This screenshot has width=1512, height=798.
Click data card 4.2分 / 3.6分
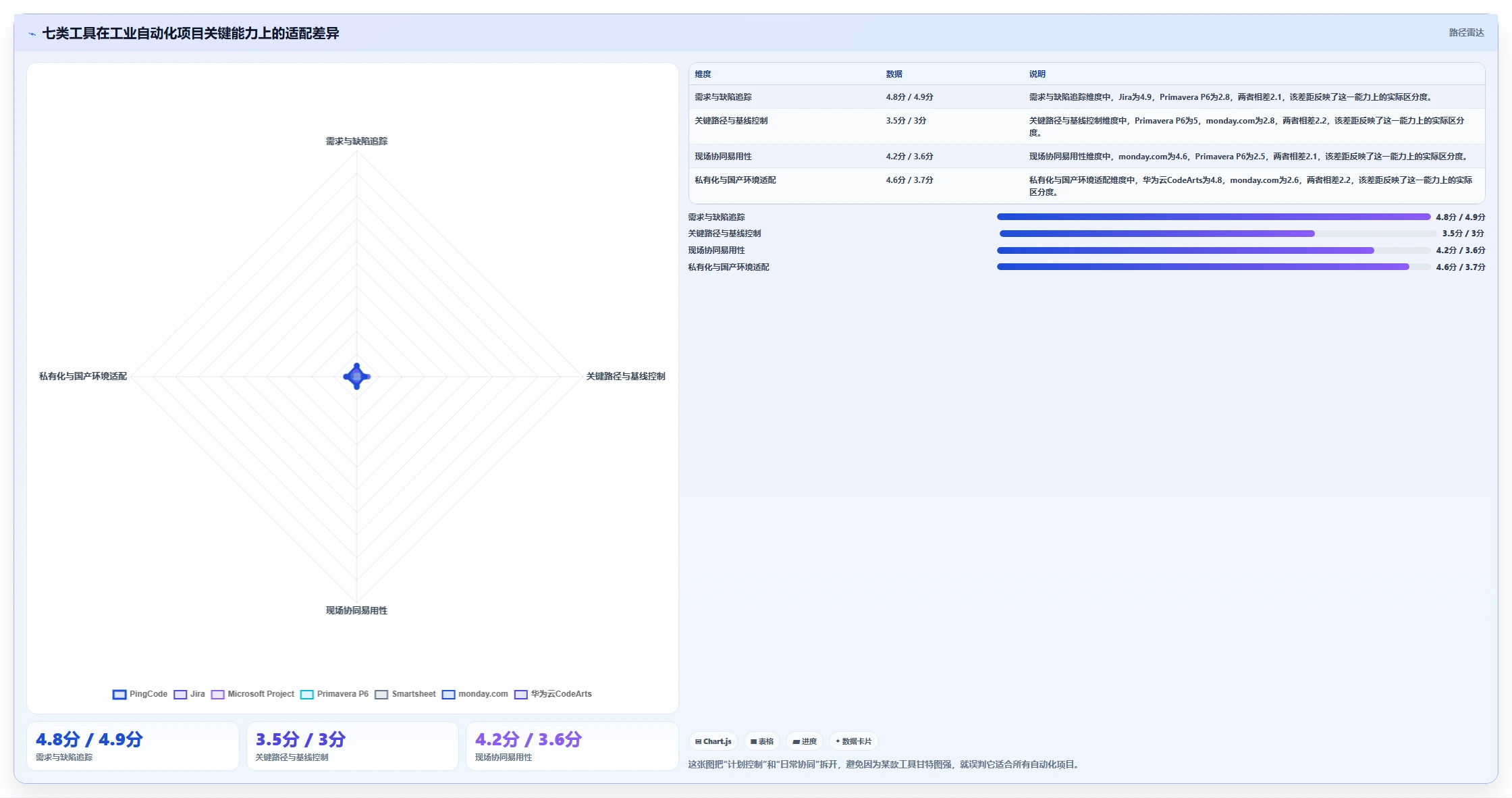[572, 746]
